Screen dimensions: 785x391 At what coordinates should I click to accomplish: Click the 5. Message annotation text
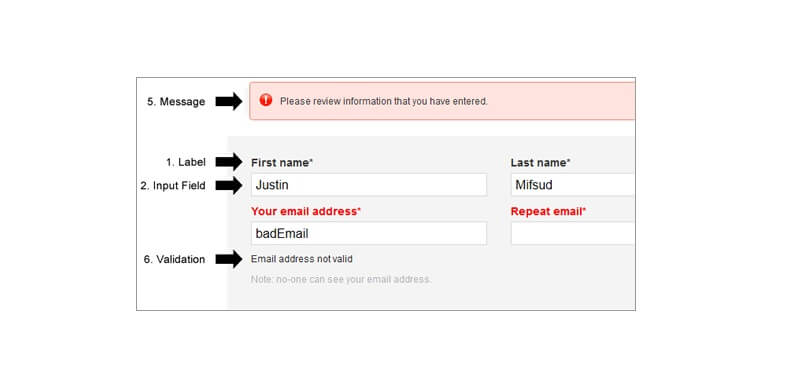176,102
